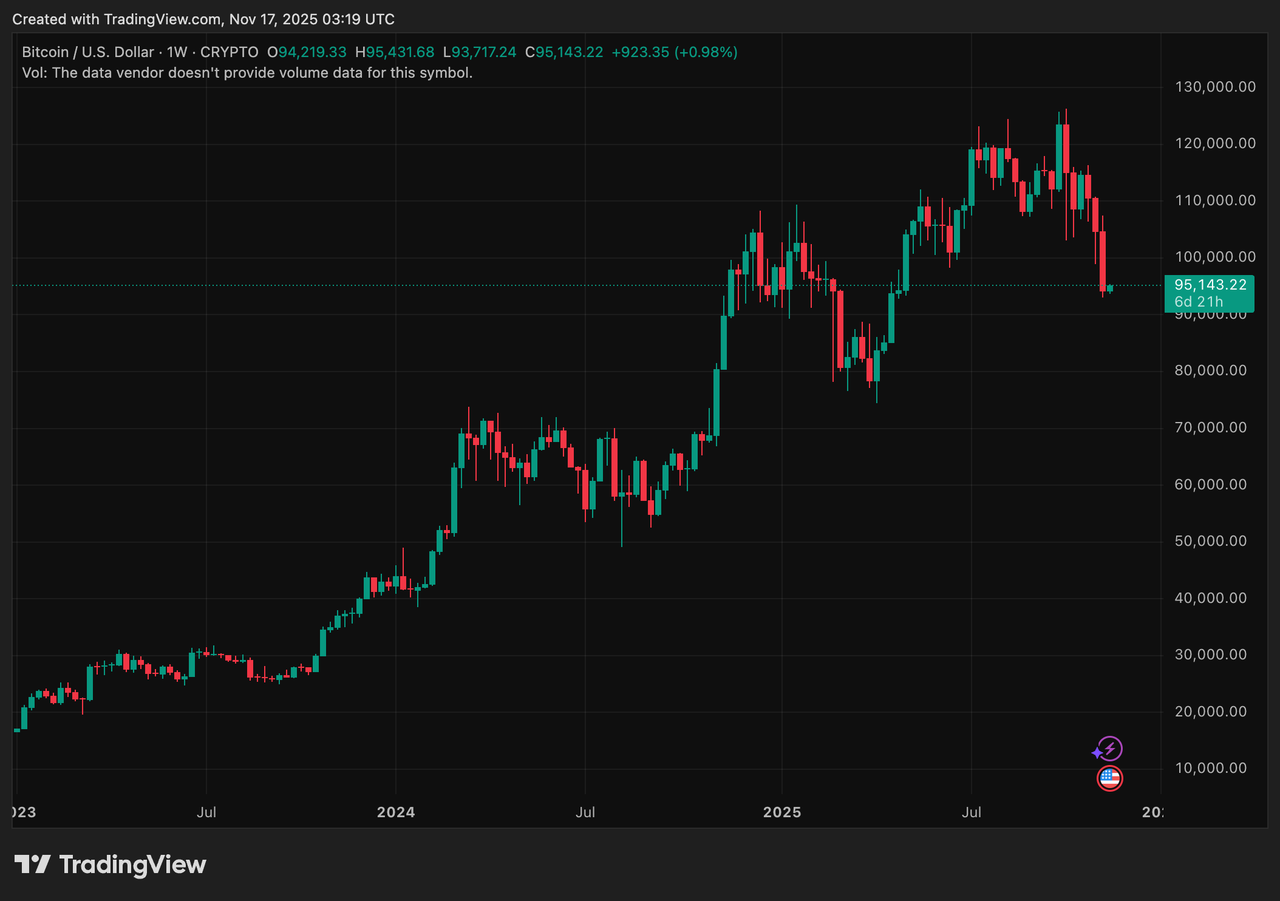
Task: Click the Vol indicator legend text
Action: [x=247, y=73]
